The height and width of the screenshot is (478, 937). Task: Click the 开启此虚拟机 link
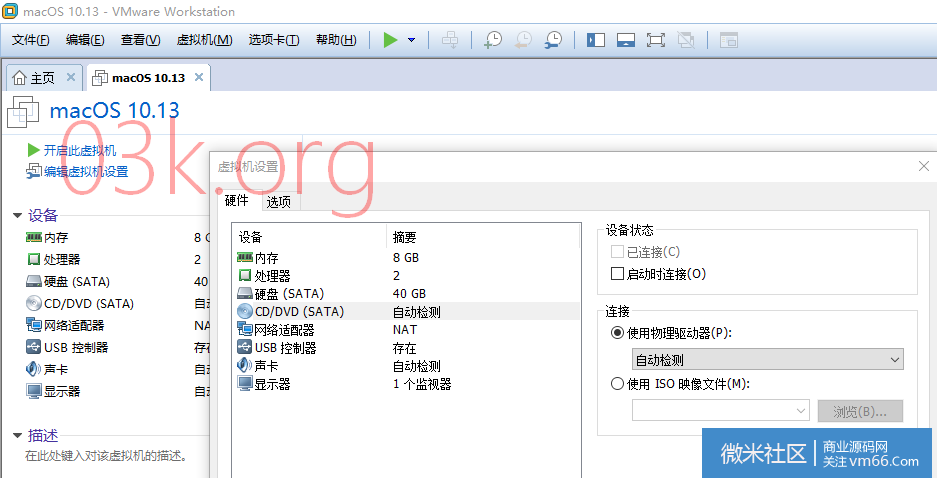(80, 150)
